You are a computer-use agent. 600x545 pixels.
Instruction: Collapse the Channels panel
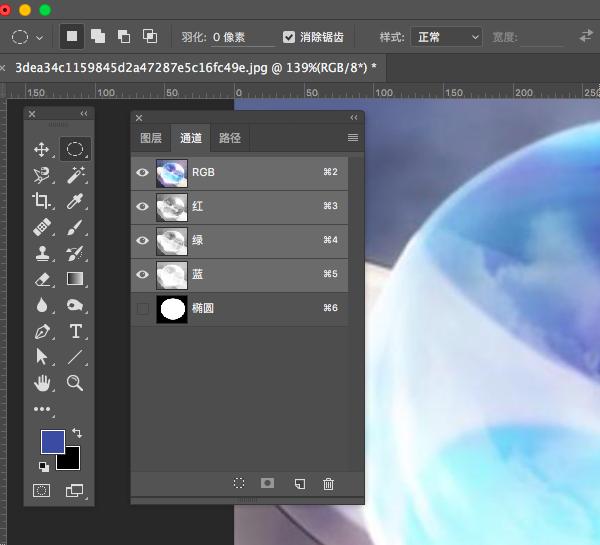coord(354,117)
